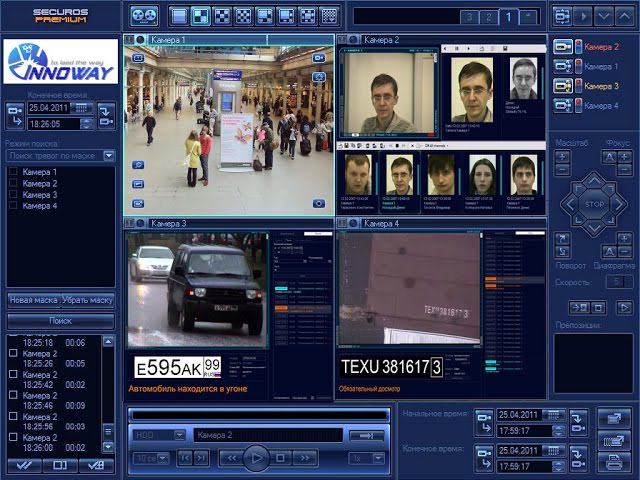640x480 pixels.
Task: Click 'Новая маска' button
Action: [33, 300]
